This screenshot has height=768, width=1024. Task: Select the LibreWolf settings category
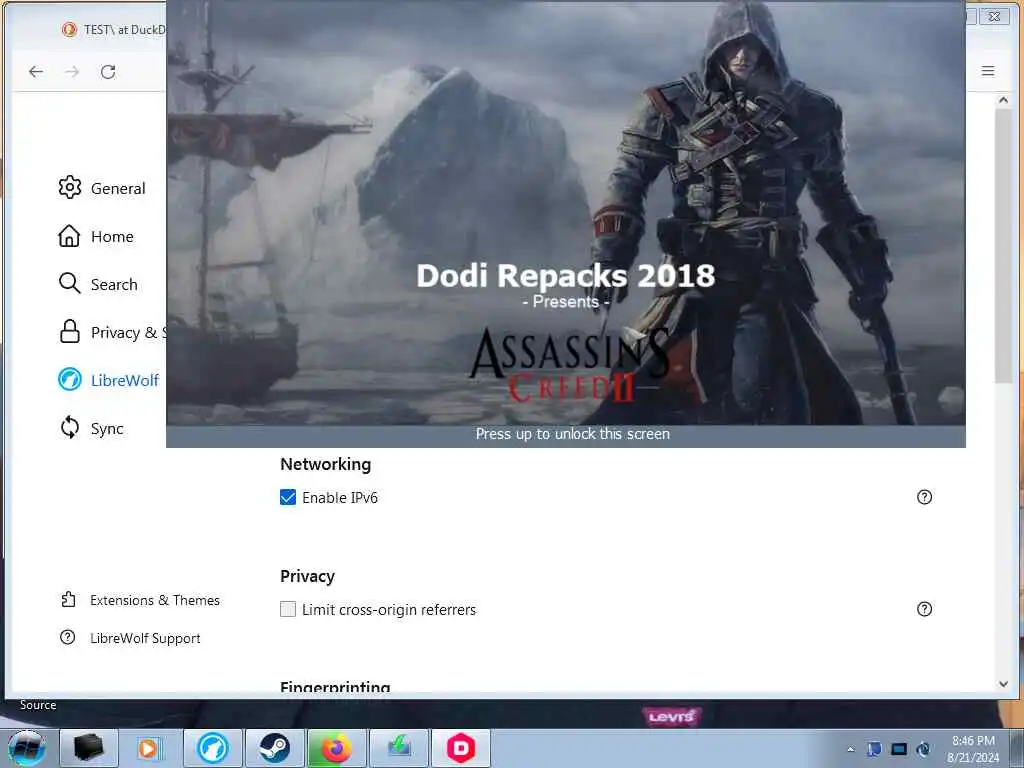(x=108, y=380)
